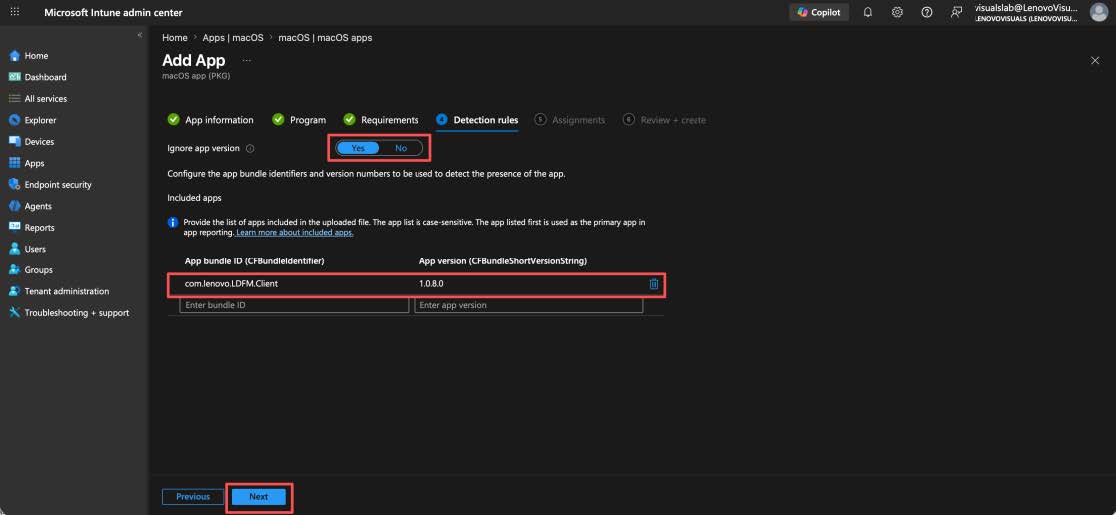Set Ignore app version to Yes
Viewport: 1116px width, 515px height.
pos(358,148)
